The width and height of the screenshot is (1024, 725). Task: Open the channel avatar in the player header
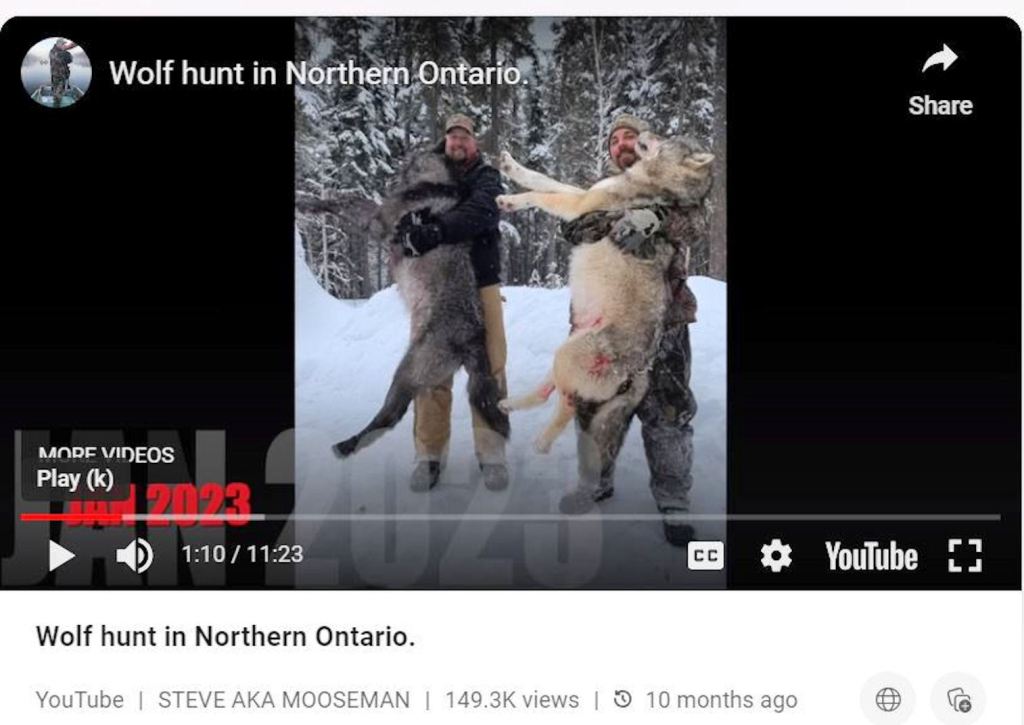coord(56,72)
